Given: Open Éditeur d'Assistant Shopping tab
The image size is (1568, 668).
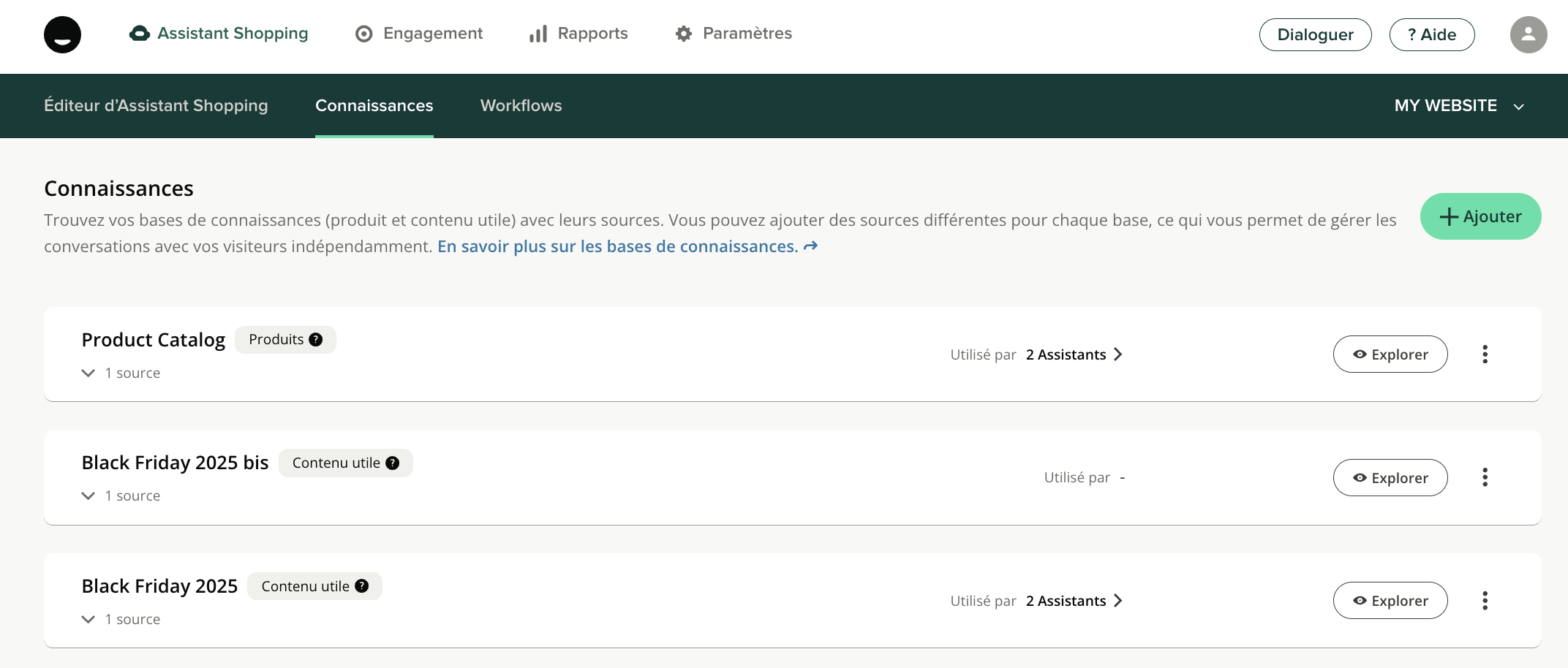Looking at the screenshot, I should 156,106.
